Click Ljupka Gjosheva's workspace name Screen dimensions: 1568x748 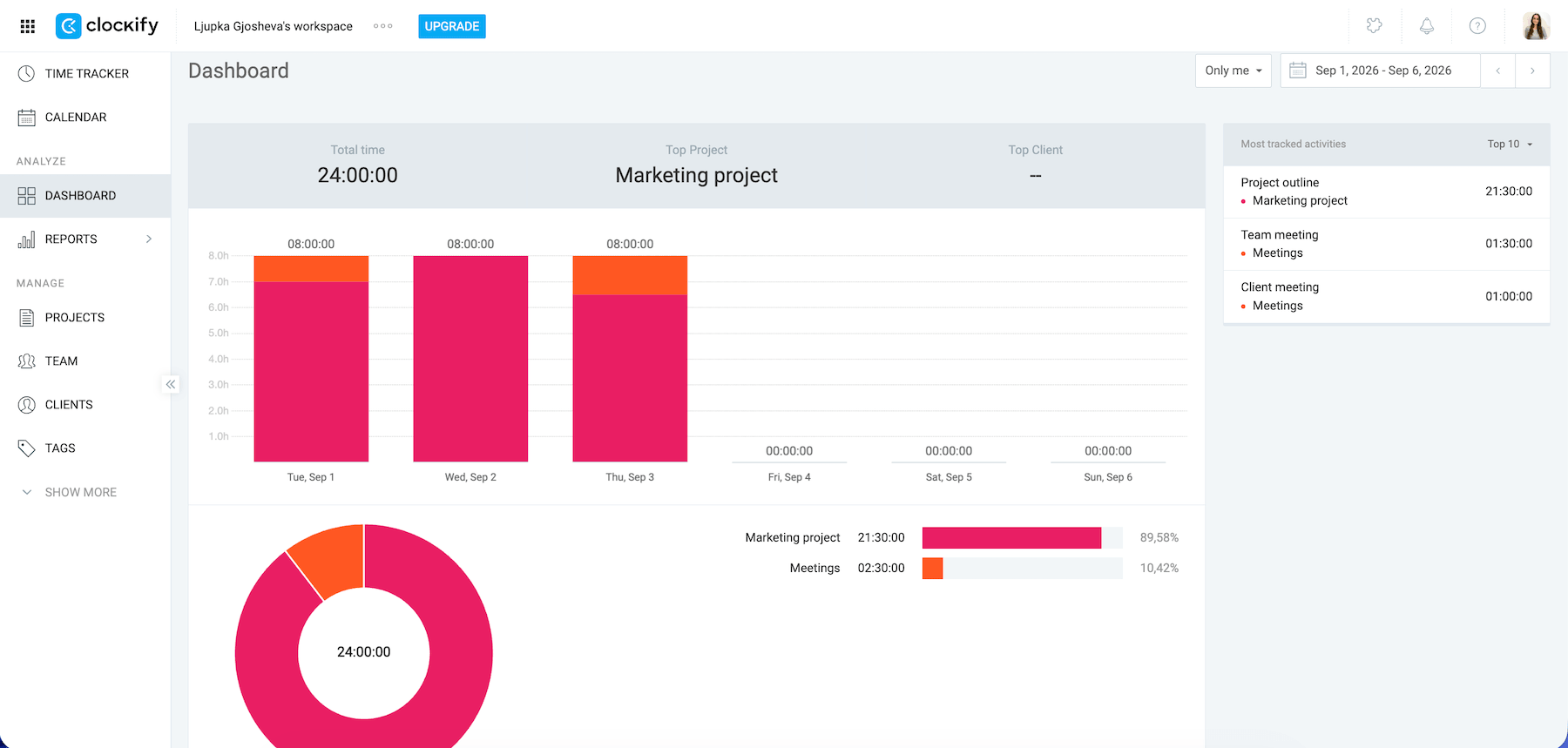point(274,26)
